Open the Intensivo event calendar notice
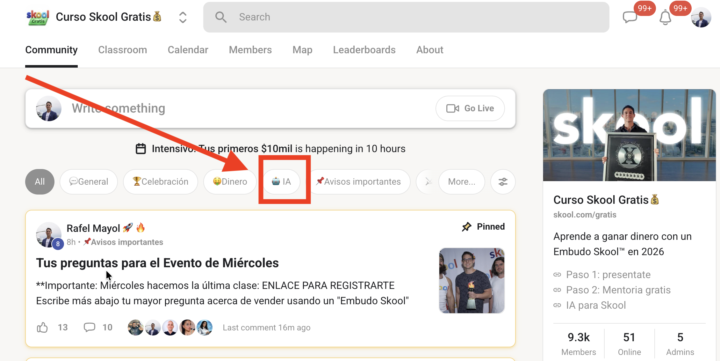The width and height of the screenshot is (720, 361). [x=270, y=149]
